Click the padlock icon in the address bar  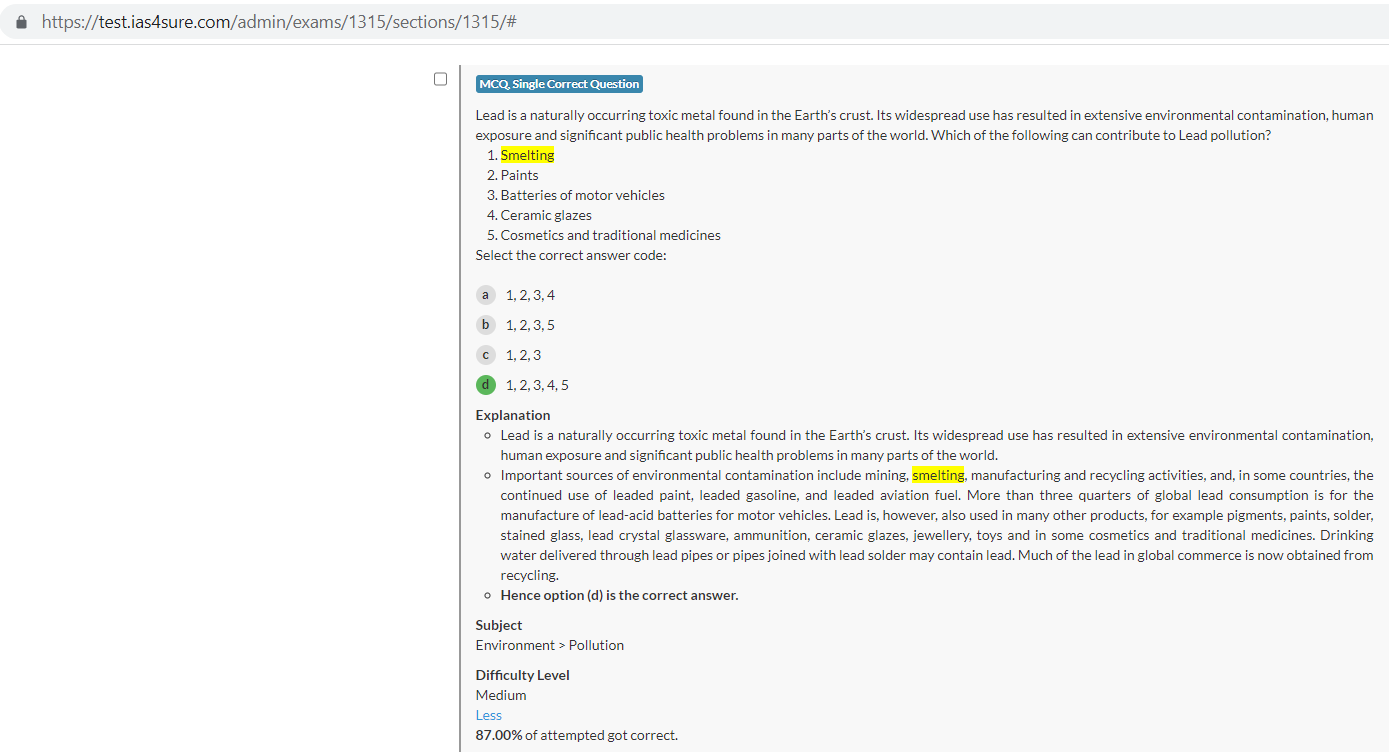[x=21, y=22]
